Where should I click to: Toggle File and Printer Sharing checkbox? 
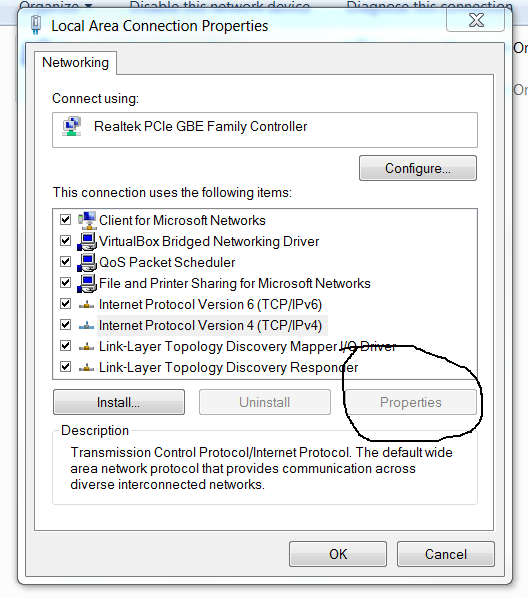(66, 283)
